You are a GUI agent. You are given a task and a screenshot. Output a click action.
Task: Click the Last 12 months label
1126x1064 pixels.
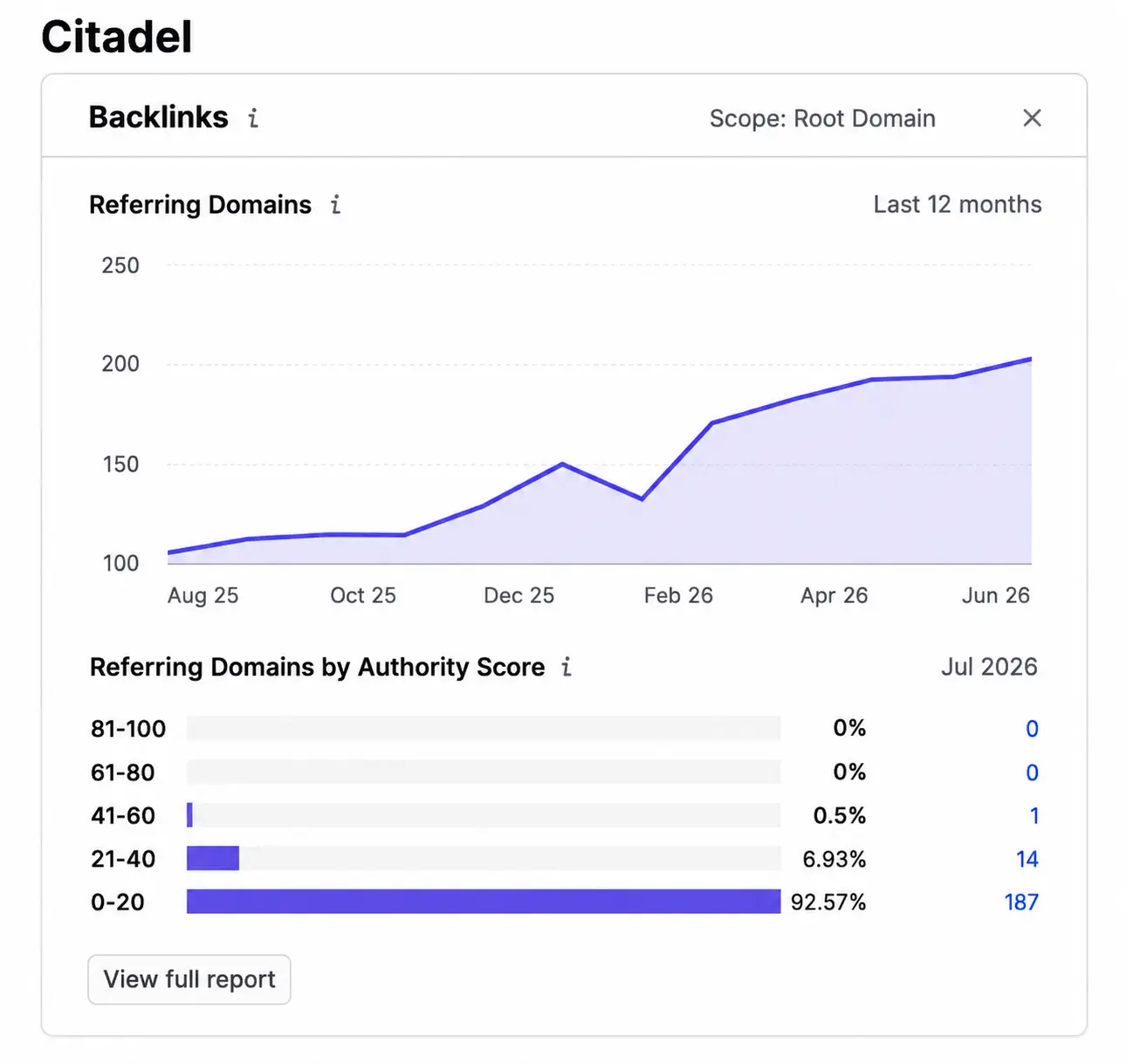coord(958,204)
